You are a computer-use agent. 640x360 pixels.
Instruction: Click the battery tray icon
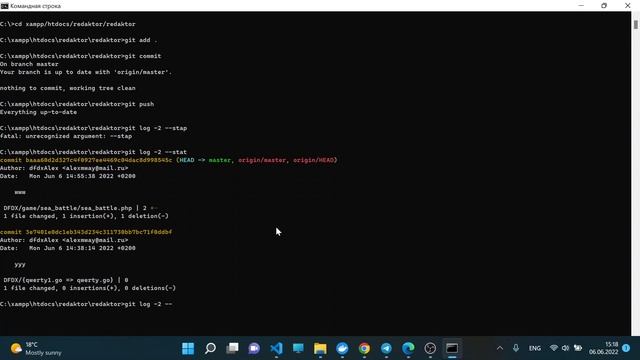coord(578,348)
